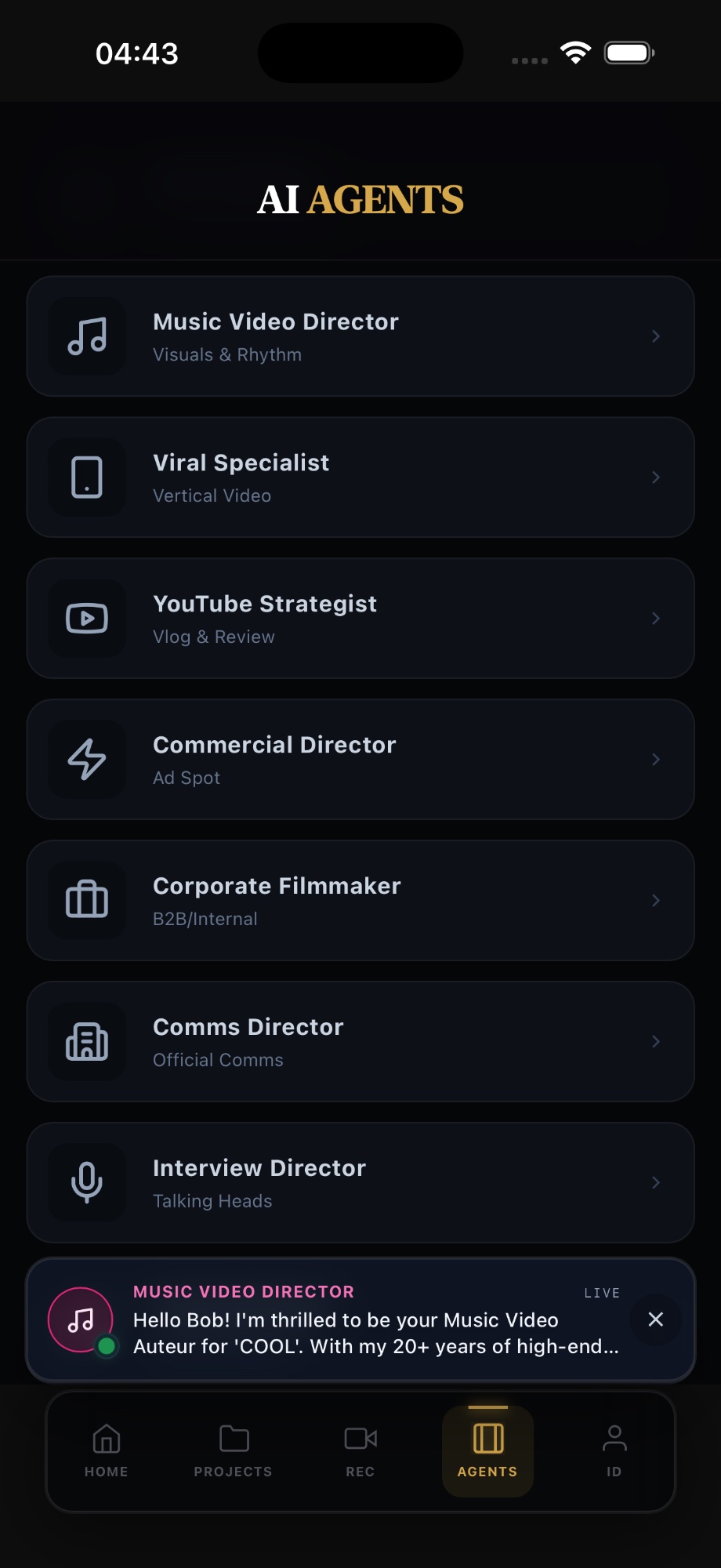Expand Music Video Director with its chevron
This screenshot has height=1568, width=721.
tap(656, 336)
